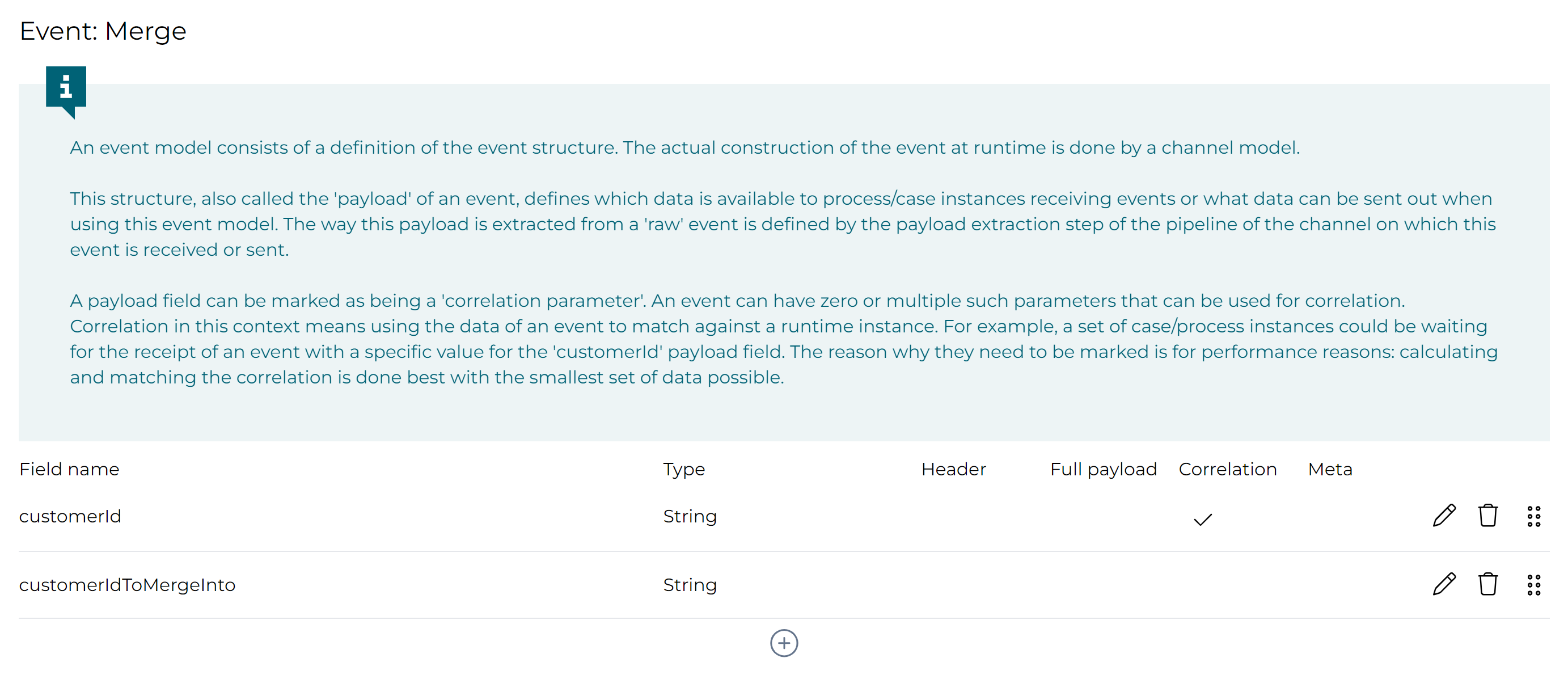This screenshot has width=1568, height=675.
Task: Click the Field name column header
Action: click(69, 469)
